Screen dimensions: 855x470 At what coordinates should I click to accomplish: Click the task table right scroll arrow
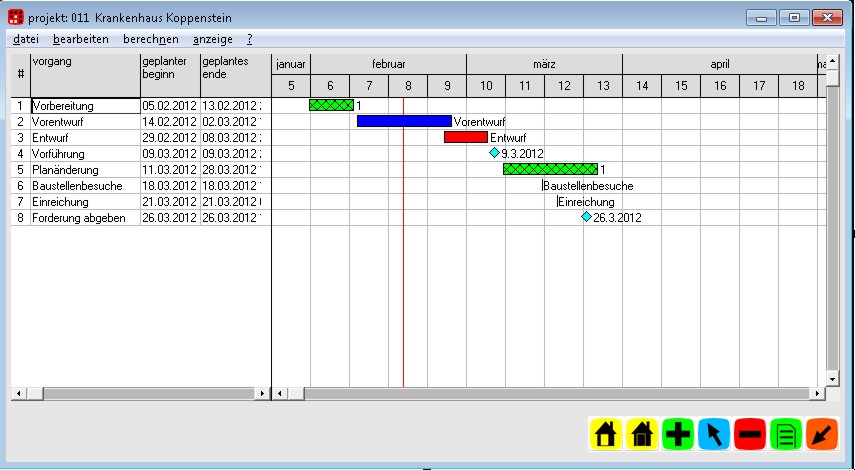click(x=262, y=393)
